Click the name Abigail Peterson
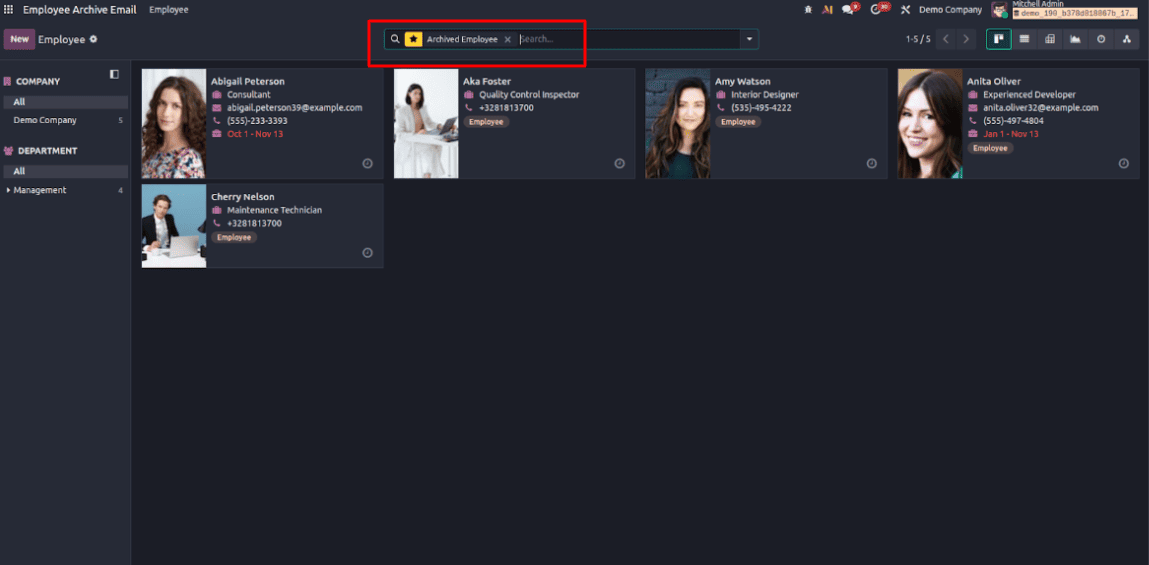 pos(248,81)
